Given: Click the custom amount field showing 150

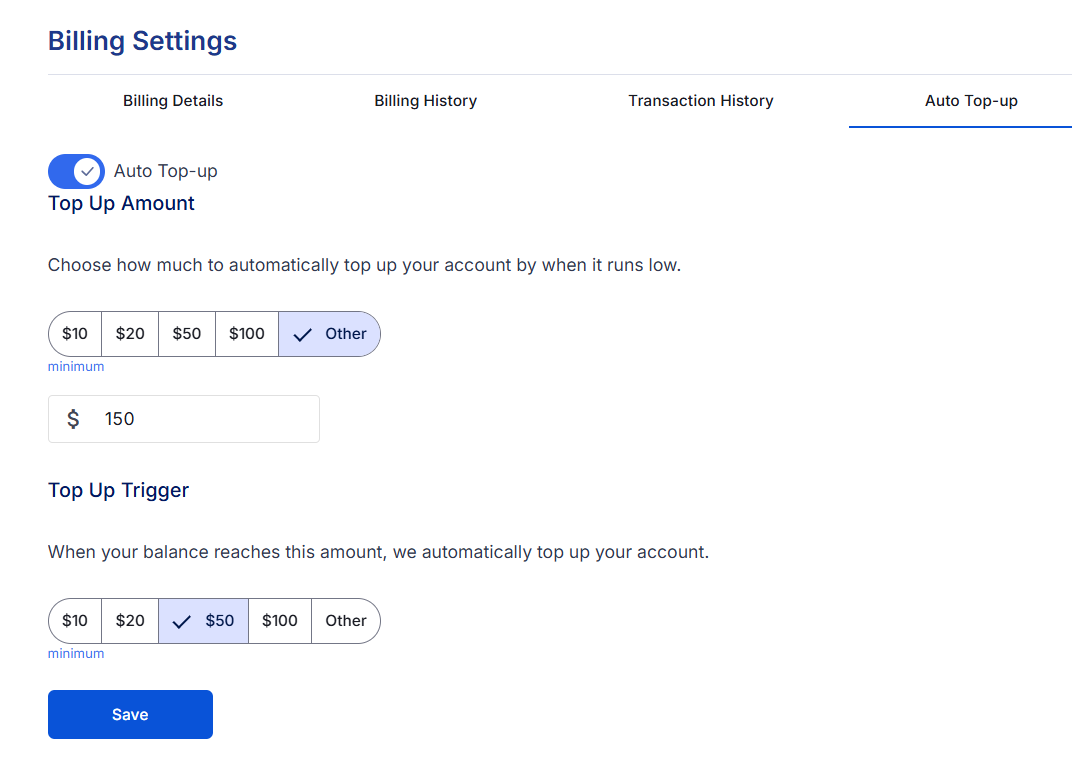Looking at the screenshot, I should click(200, 419).
